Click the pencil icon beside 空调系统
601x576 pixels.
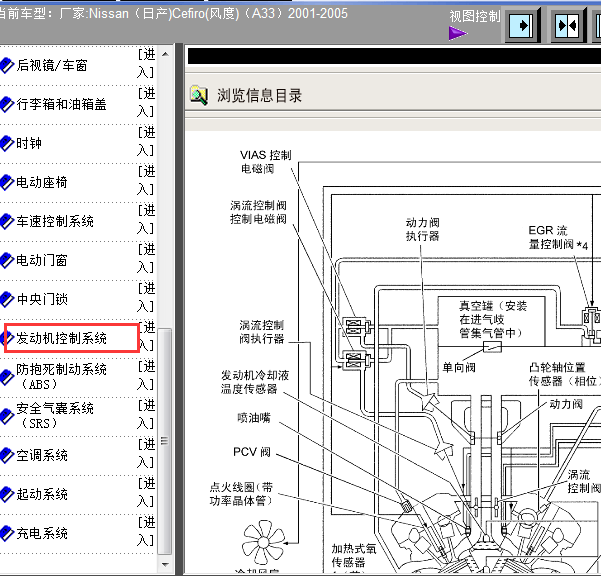click(7, 456)
